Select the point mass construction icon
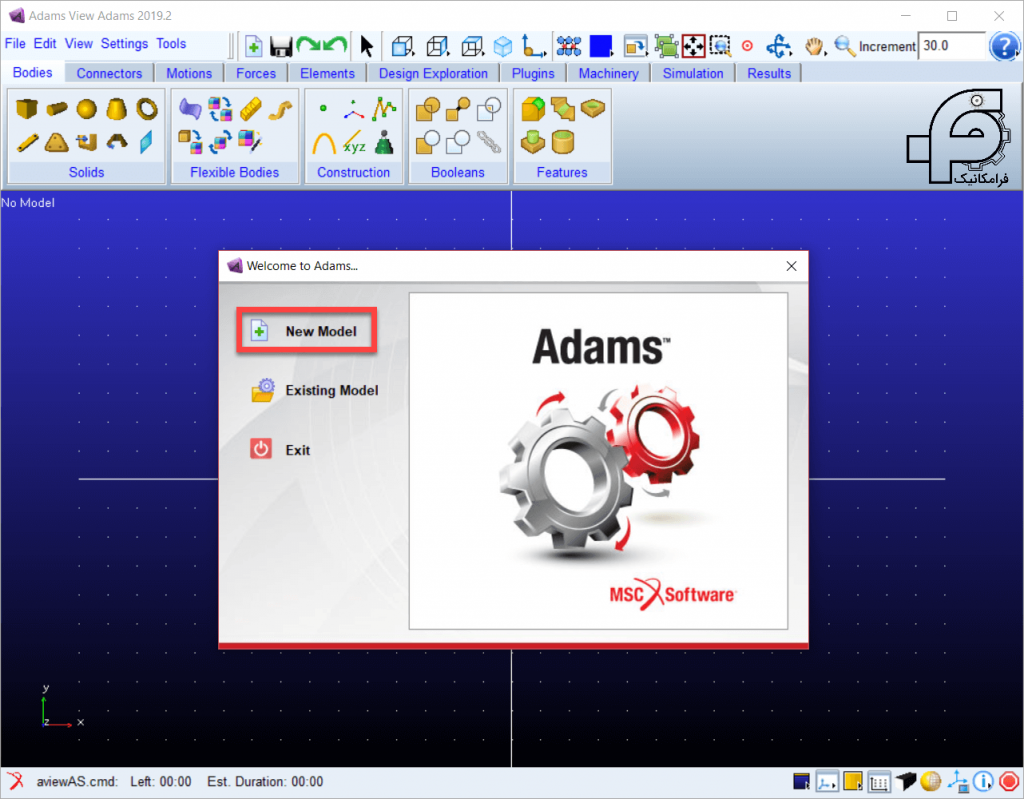The width and height of the screenshot is (1024, 799). (385, 142)
